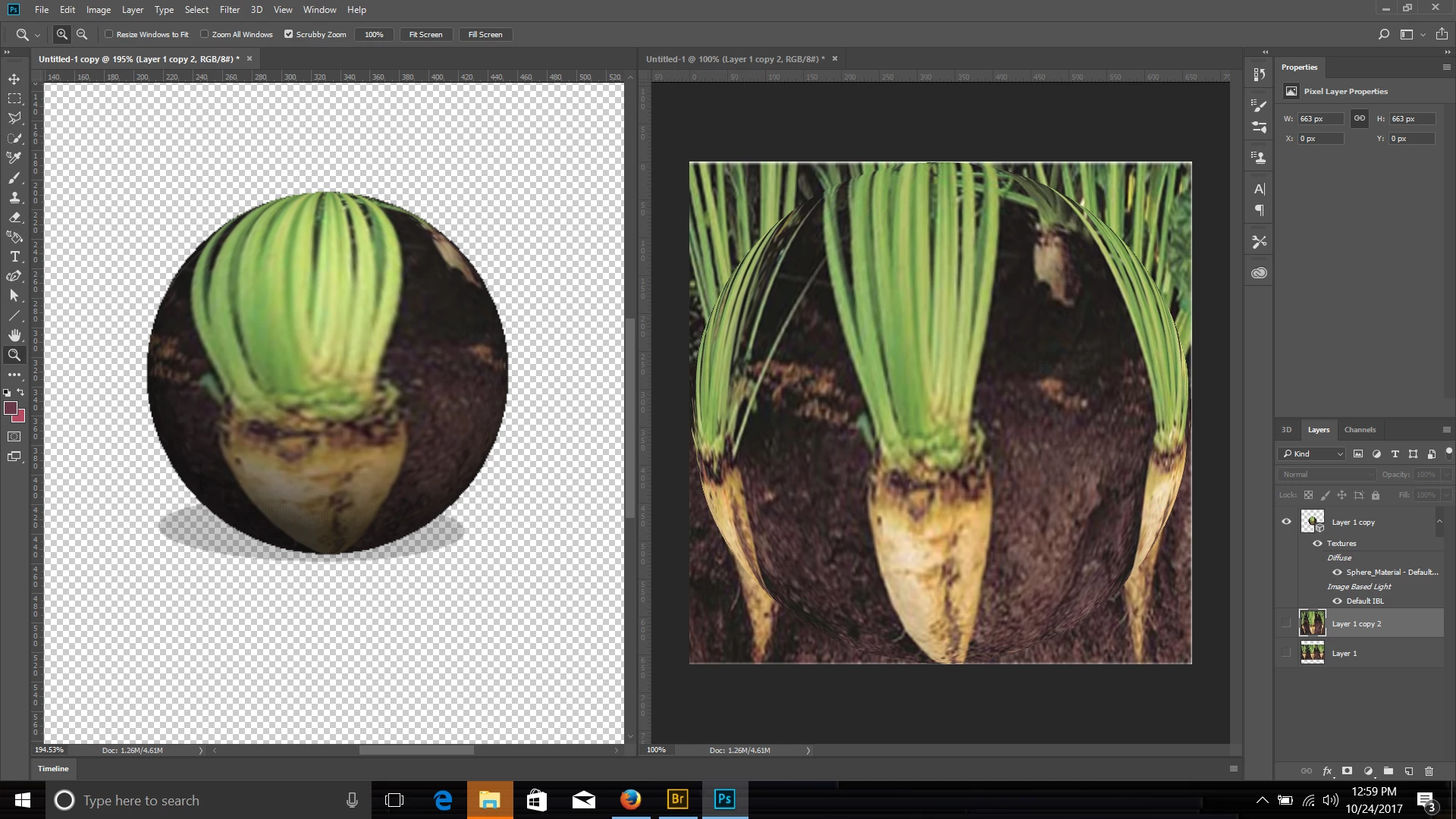Select the Horizontal Type tool
The height and width of the screenshot is (819, 1456).
14,256
